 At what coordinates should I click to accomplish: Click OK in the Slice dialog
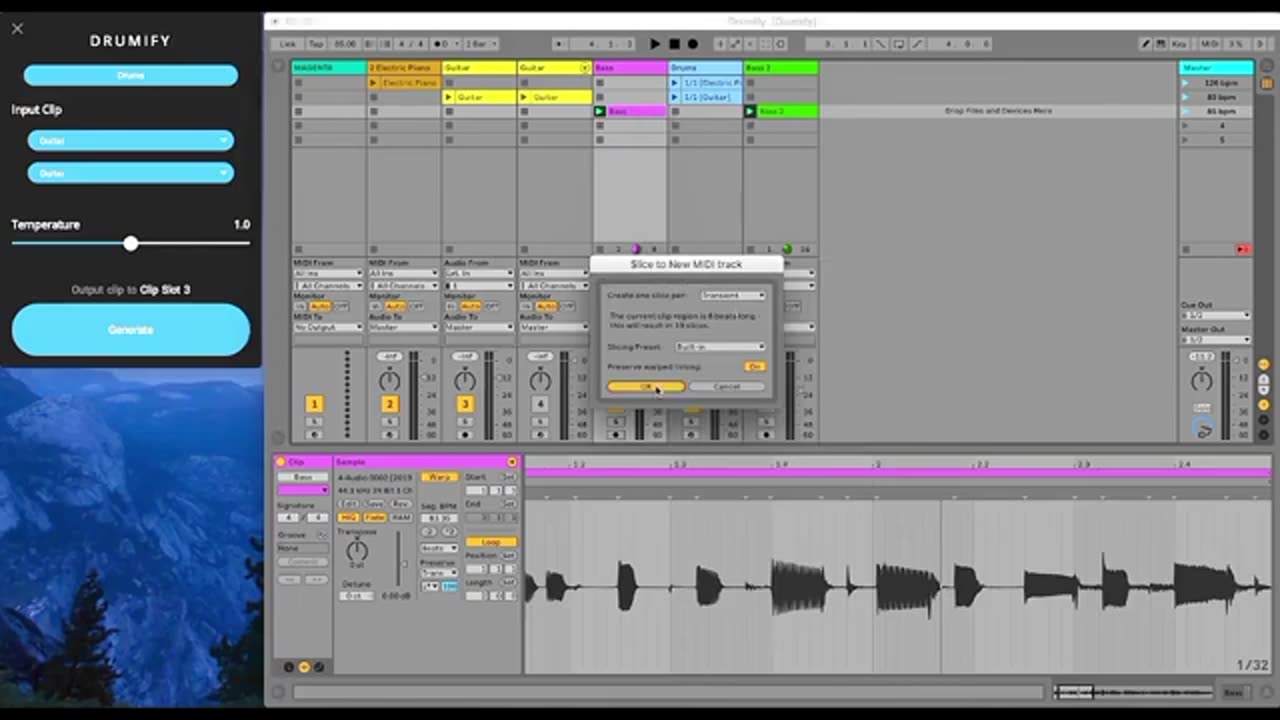point(646,387)
